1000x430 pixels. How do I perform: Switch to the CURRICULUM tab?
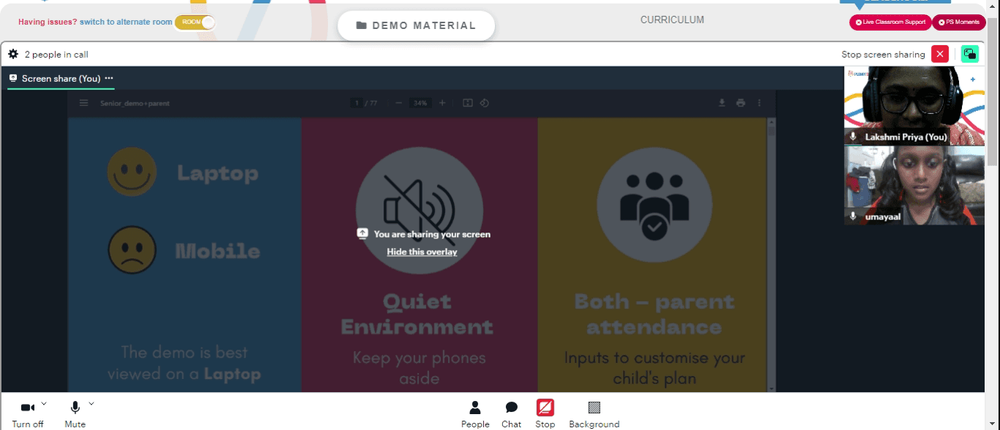[x=672, y=20]
